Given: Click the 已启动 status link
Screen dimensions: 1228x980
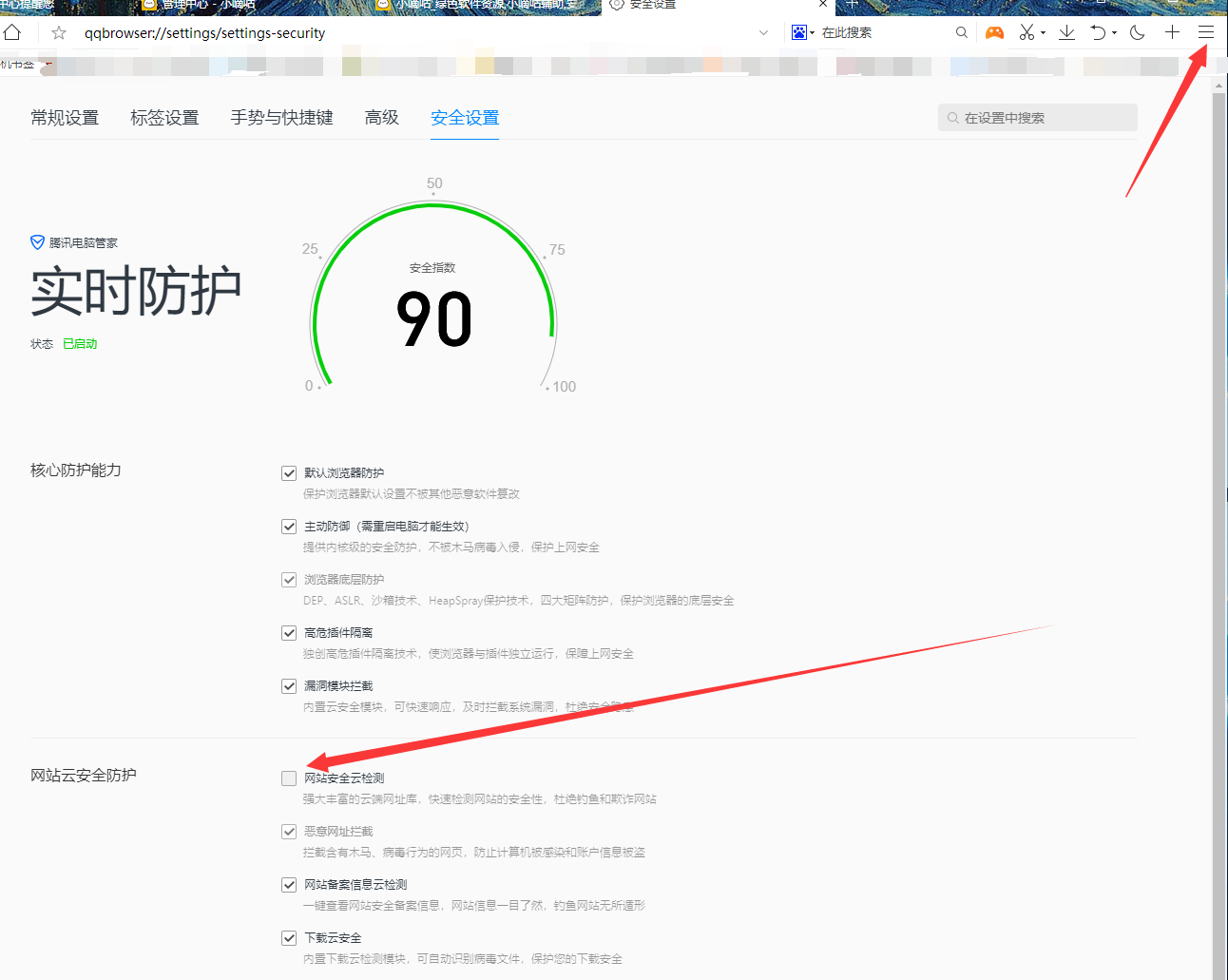Looking at the screenshot, I should tap(79, 343).
